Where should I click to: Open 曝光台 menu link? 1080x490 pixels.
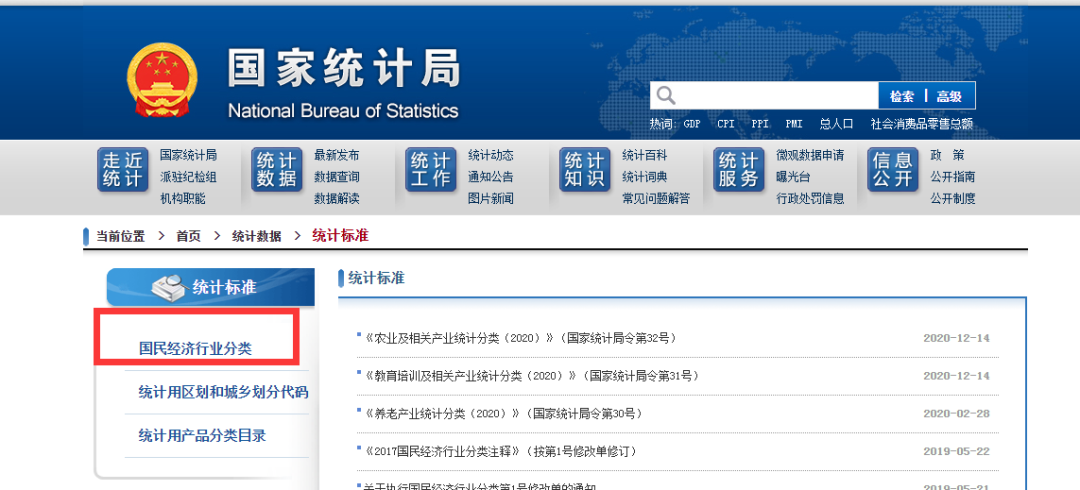tap(793, 177)
